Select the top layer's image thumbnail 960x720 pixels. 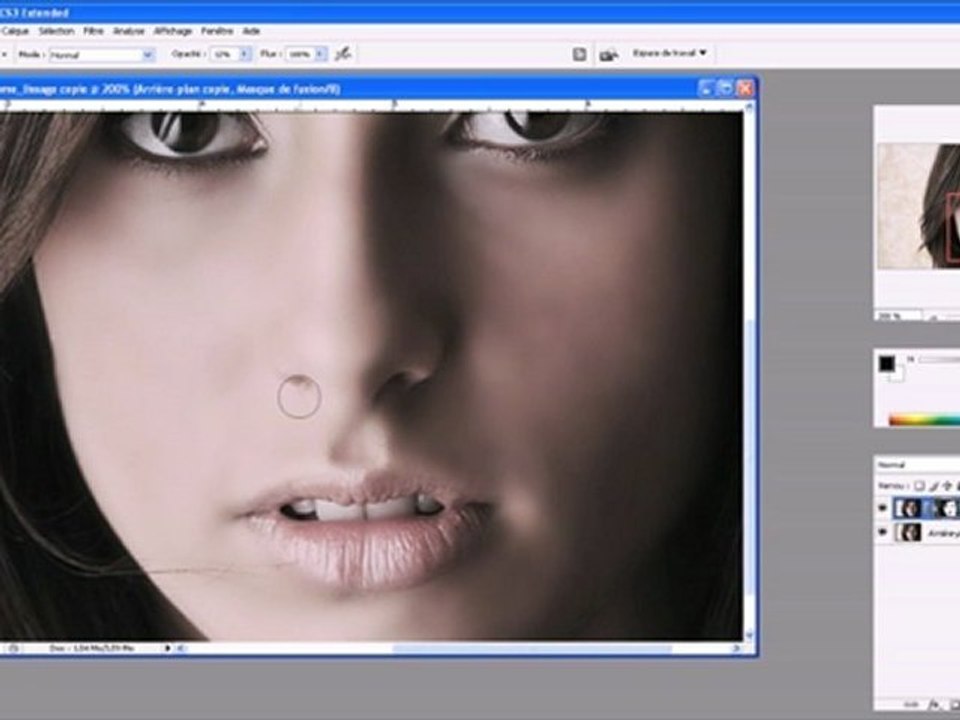[x=908, y=508]
